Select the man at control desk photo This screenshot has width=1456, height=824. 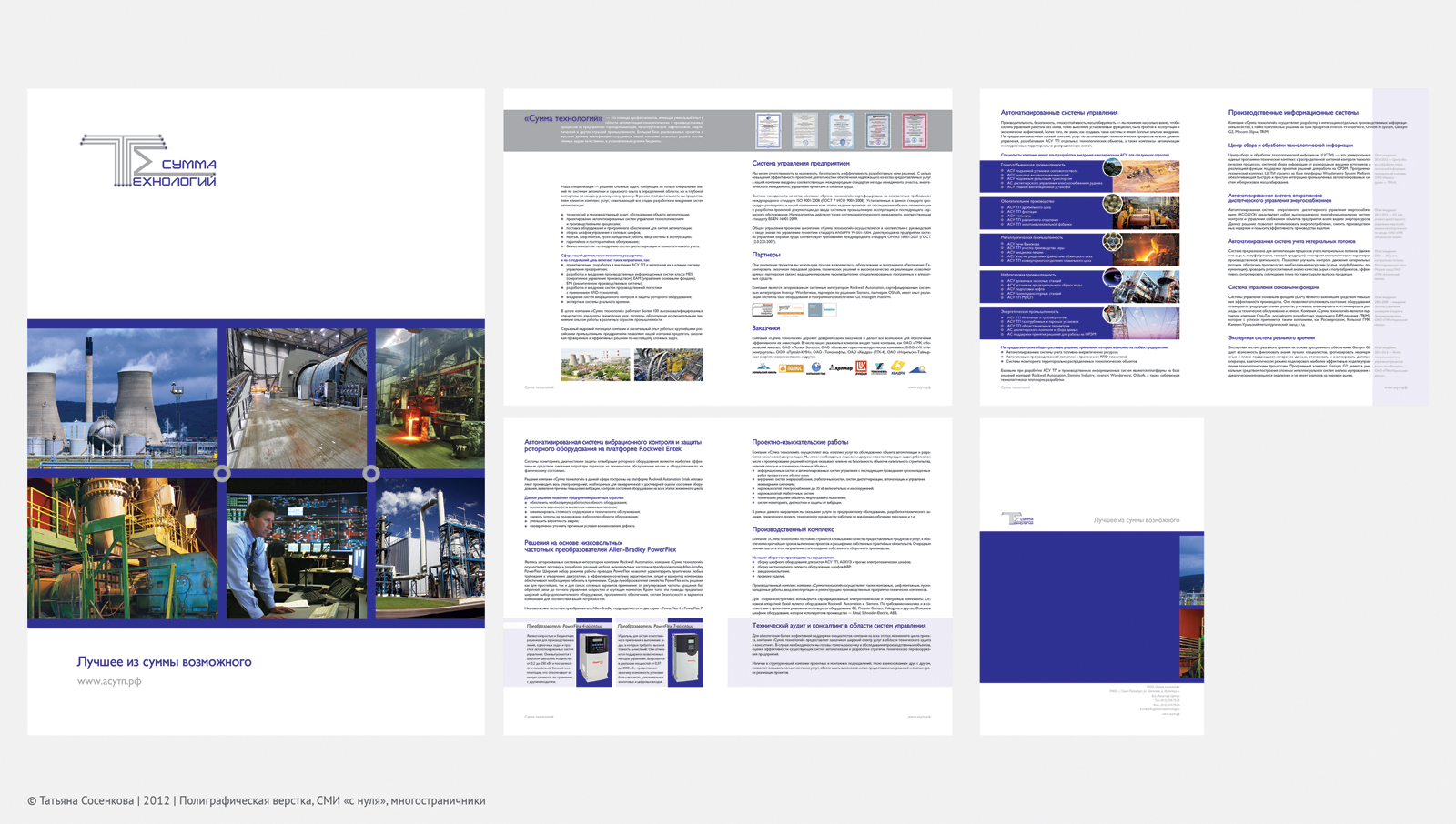pos(297,548)
